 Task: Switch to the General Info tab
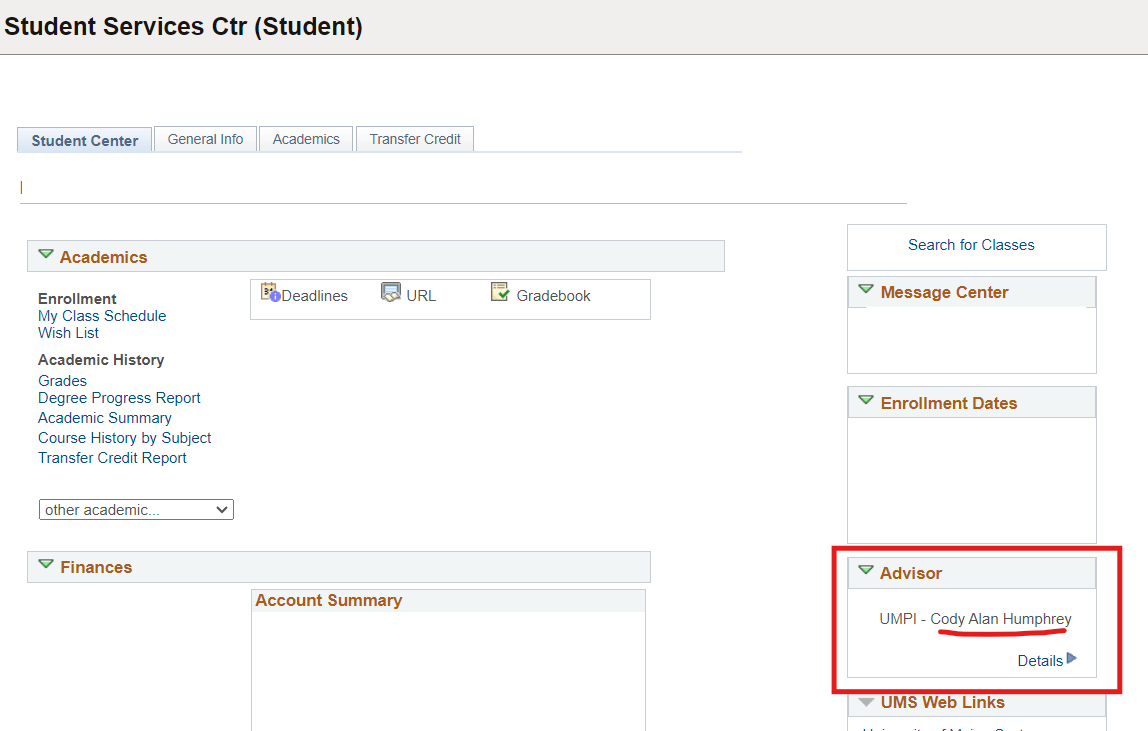click(205, 139)
